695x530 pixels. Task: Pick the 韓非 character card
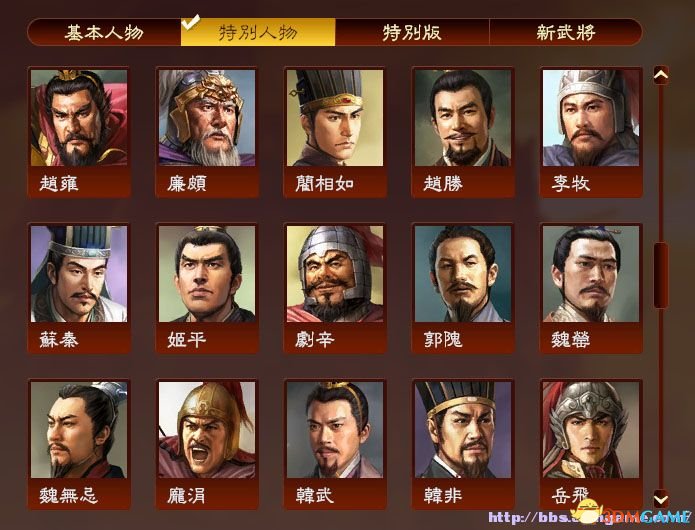[x=463, y=444]
